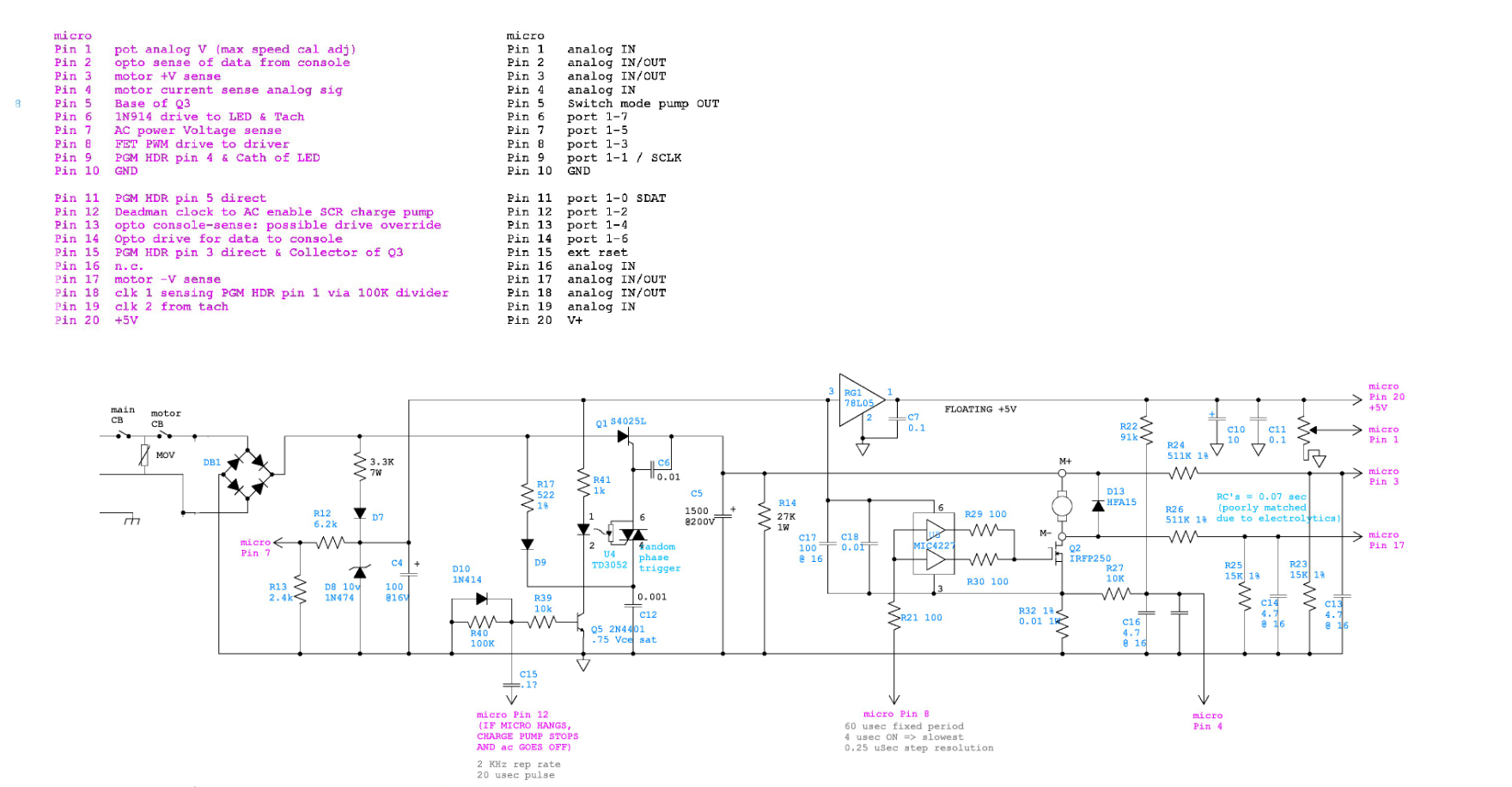The height and width of the screenshot is (787, 1512).
Task: Select the potentiometer symbol feeding micro Pin 1
Action: click(1304, 430)
